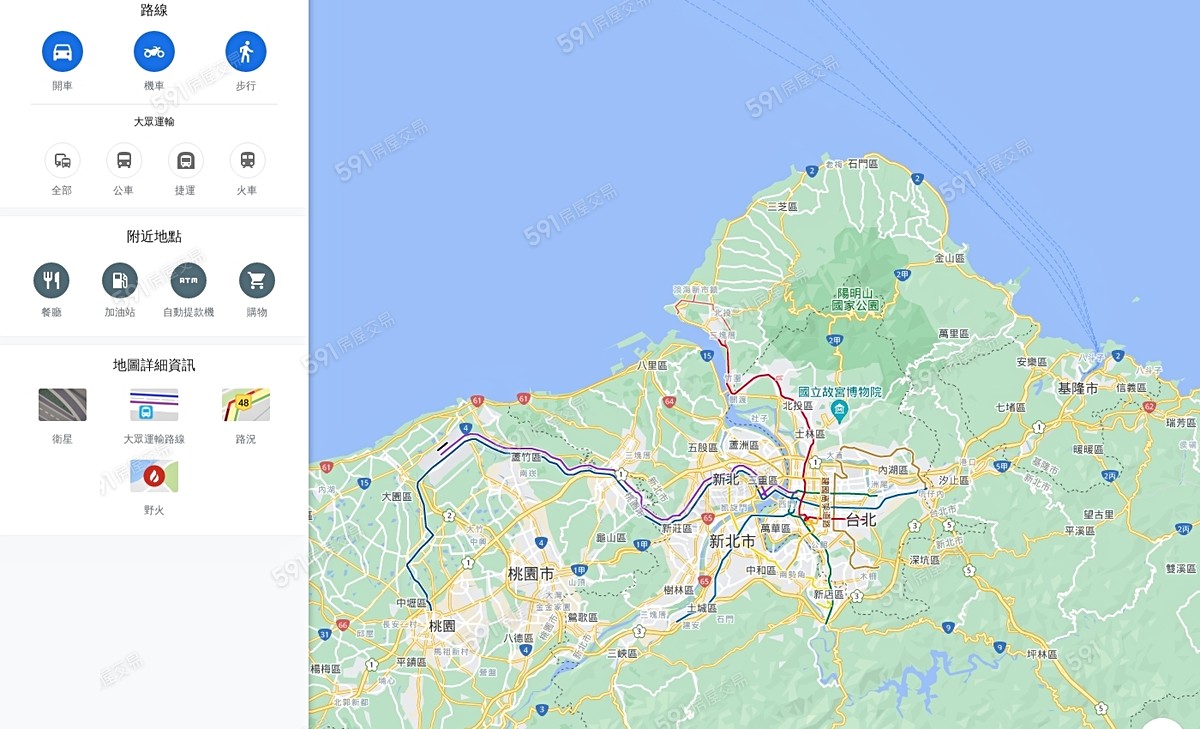
Task: Show the 野火 wildfire layer
Action: (154, 476)
